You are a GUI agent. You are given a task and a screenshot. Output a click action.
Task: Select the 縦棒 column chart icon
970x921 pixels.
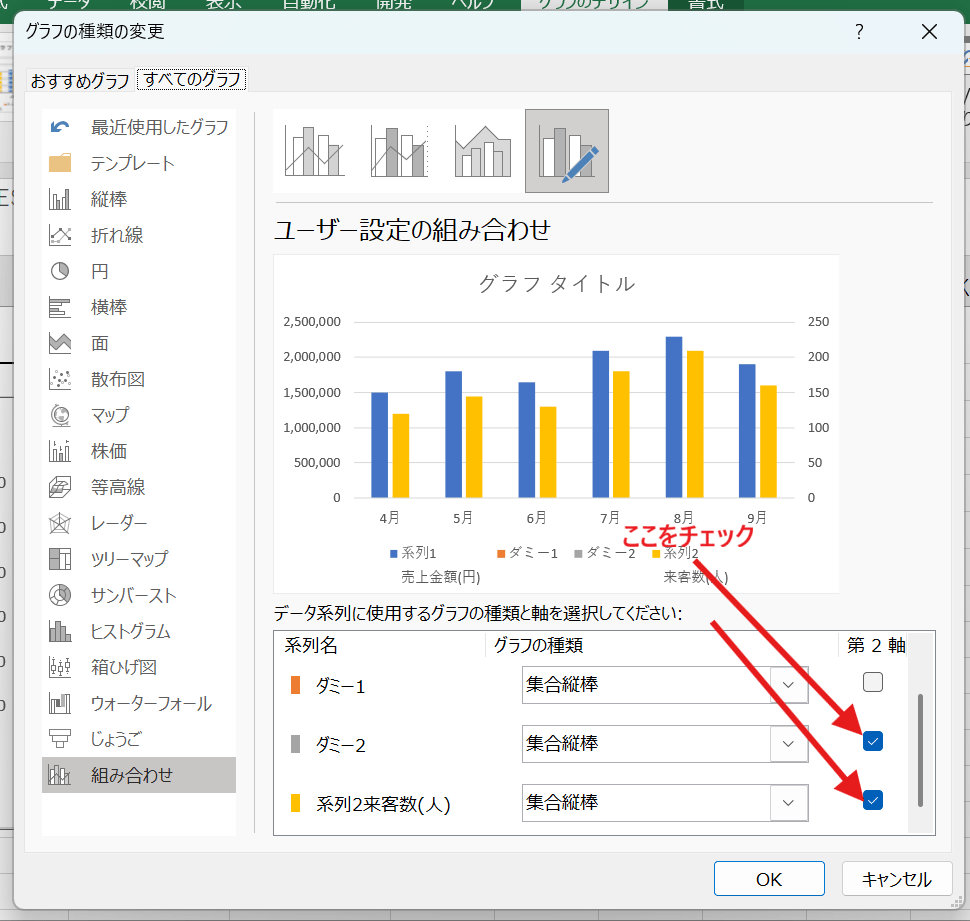pos(60,199)
